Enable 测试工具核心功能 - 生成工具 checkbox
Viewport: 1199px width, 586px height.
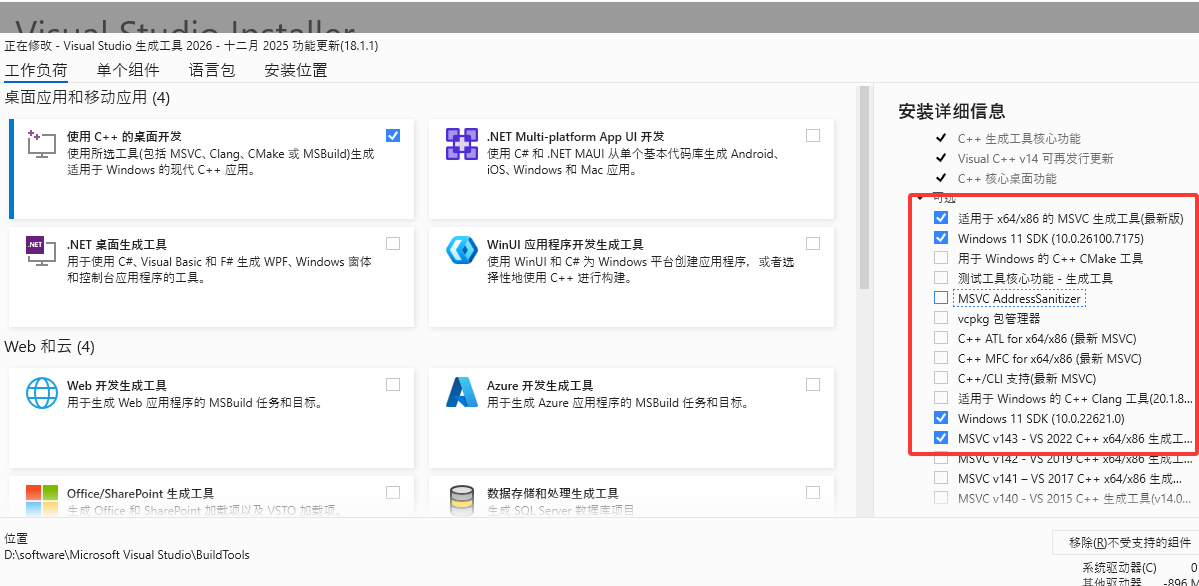click(x=941, y=278)
